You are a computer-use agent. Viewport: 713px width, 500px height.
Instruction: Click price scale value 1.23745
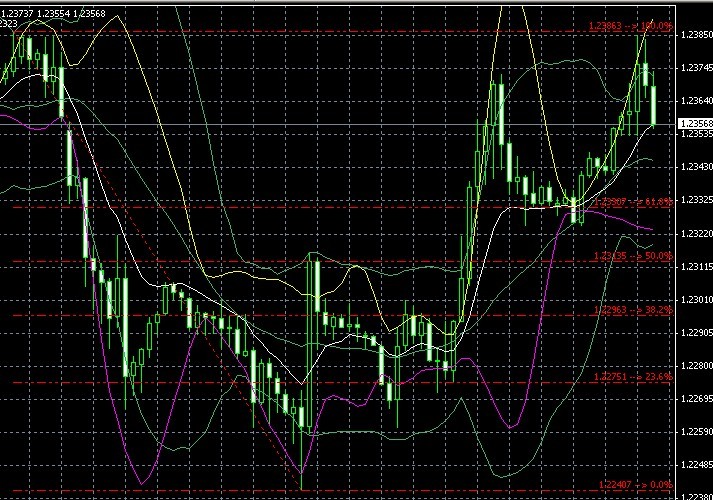[697, 68]
